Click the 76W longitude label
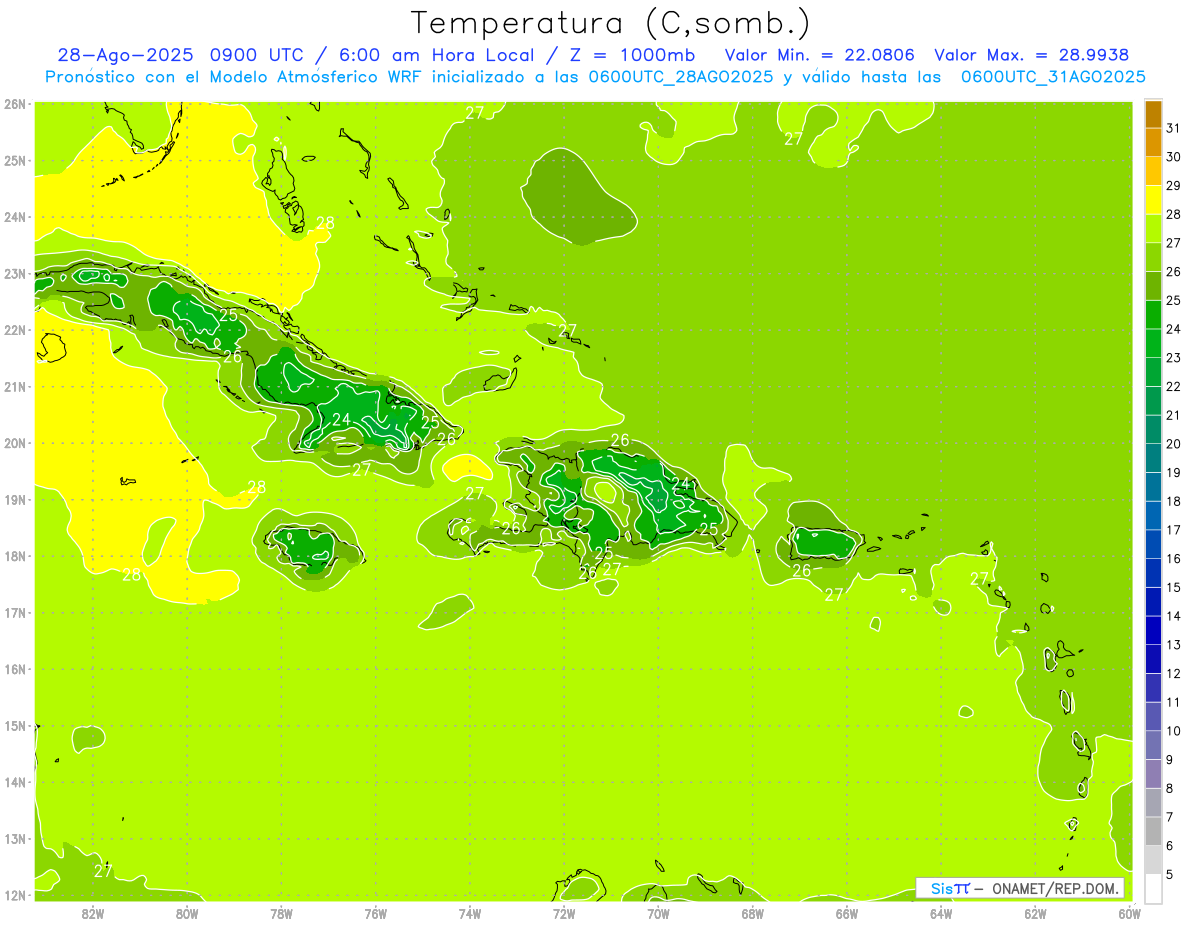The height and width of the screenshot is (927, 1200). (x=376, y=913)
